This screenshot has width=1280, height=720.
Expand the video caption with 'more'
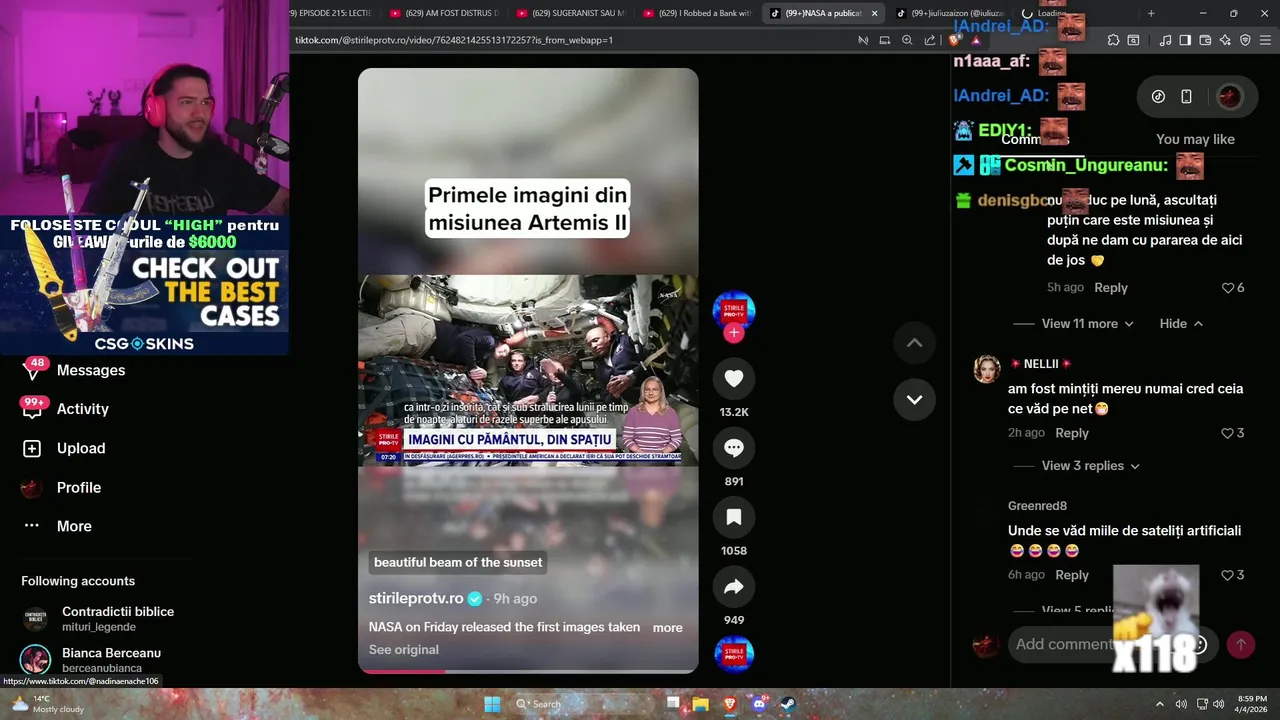tap(668, 628)
